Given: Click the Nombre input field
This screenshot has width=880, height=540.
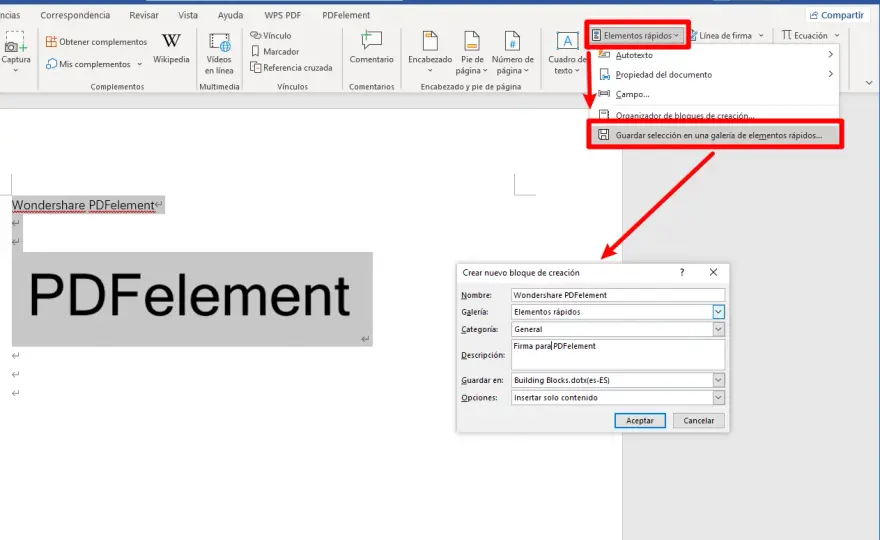Looking at the screenshot, I should pos(618,295).
